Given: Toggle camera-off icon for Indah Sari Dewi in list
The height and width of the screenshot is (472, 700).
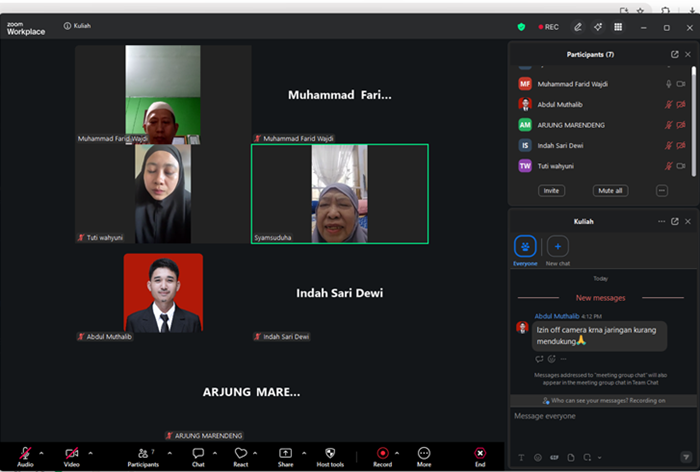Looking at the screenshot, I should (681, 146).
